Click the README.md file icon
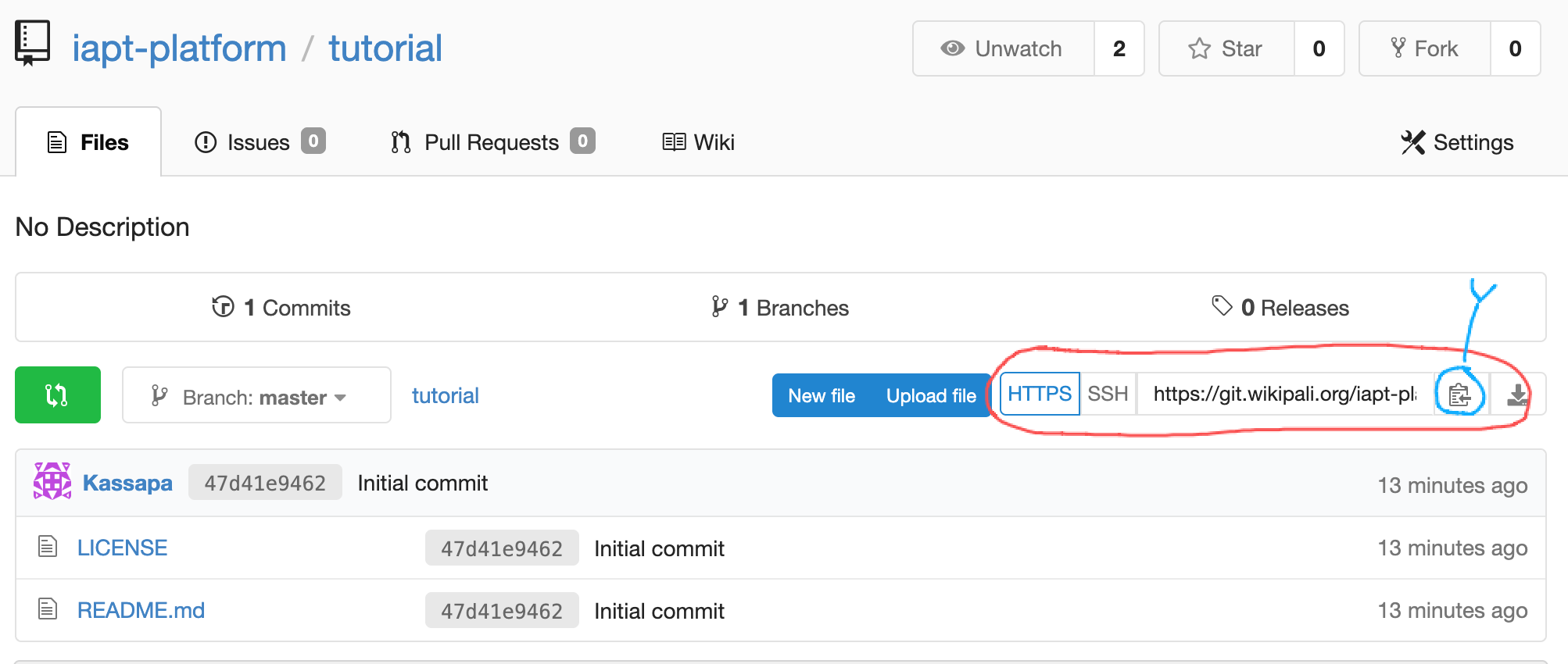This screenshot has width=1568, height=664. tap(48, 609)
